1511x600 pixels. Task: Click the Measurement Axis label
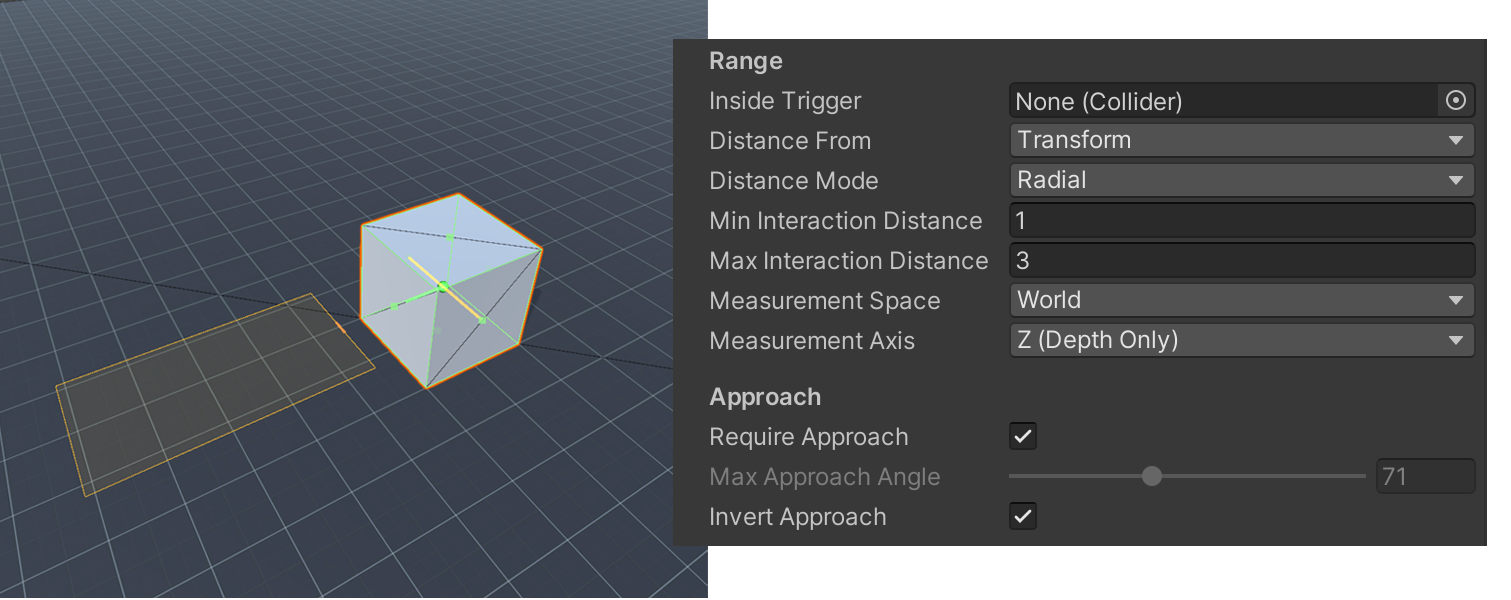click(x=812, y=341)
